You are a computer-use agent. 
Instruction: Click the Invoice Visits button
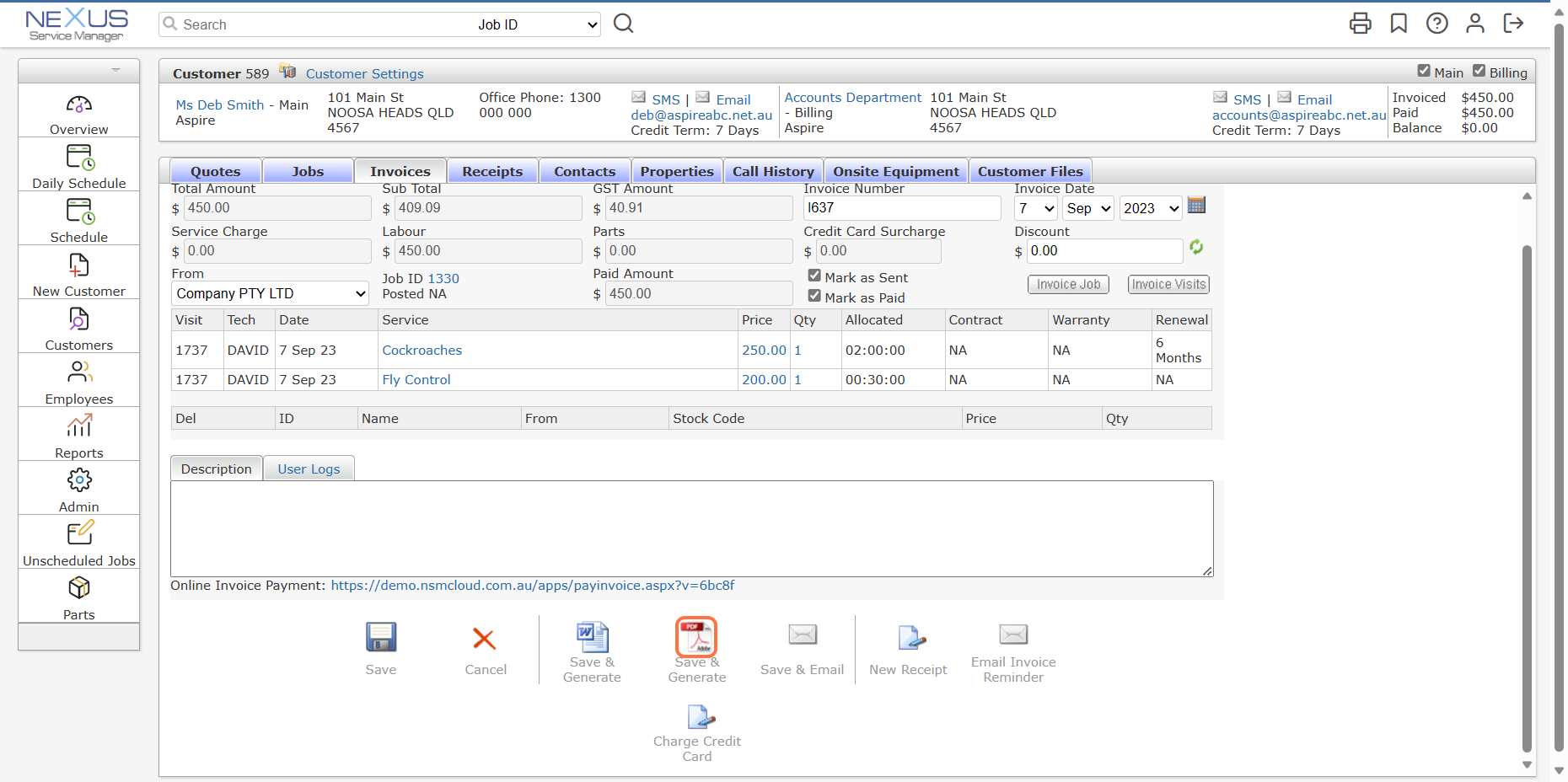pyautogui.click(x=1168, y=284)
